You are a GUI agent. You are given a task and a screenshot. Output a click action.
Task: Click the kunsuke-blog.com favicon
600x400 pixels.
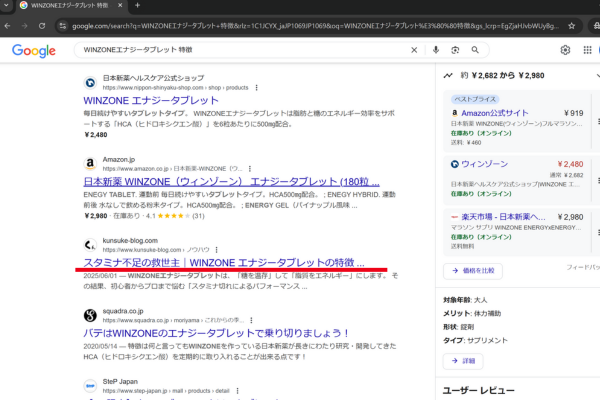coord(90,245)
